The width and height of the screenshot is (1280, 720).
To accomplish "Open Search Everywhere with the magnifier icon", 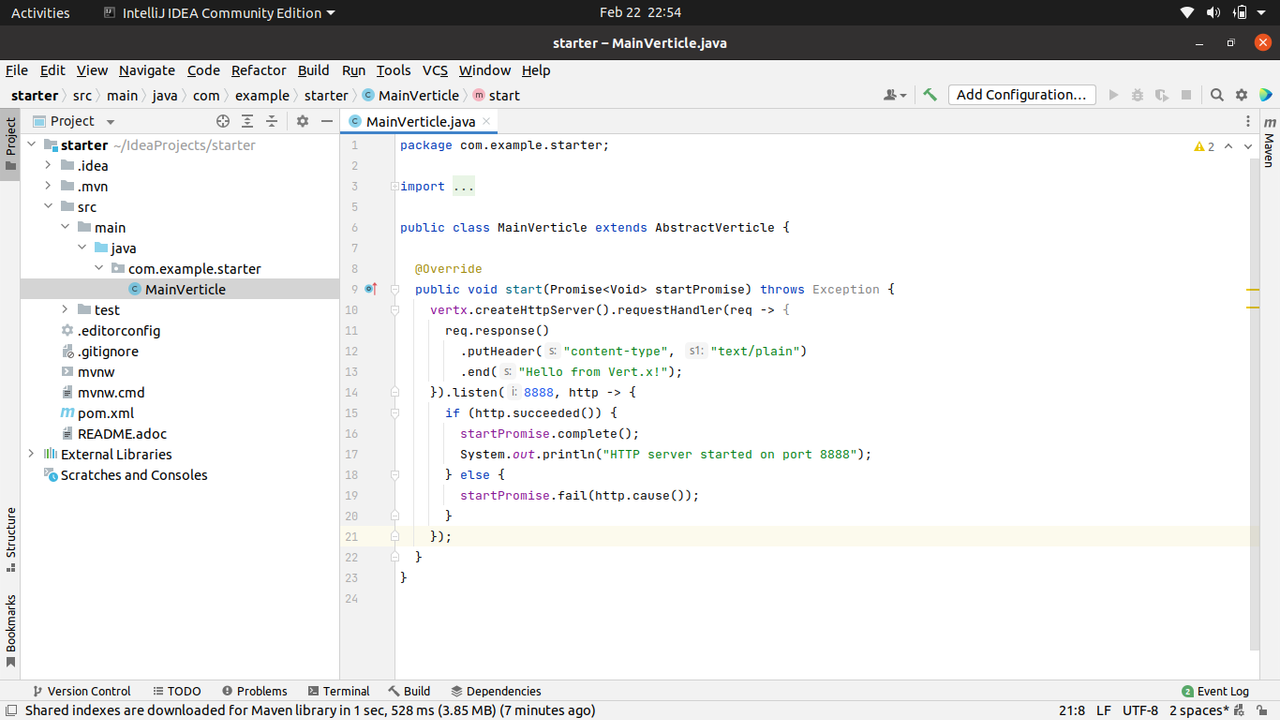I will pos(1216,94).
